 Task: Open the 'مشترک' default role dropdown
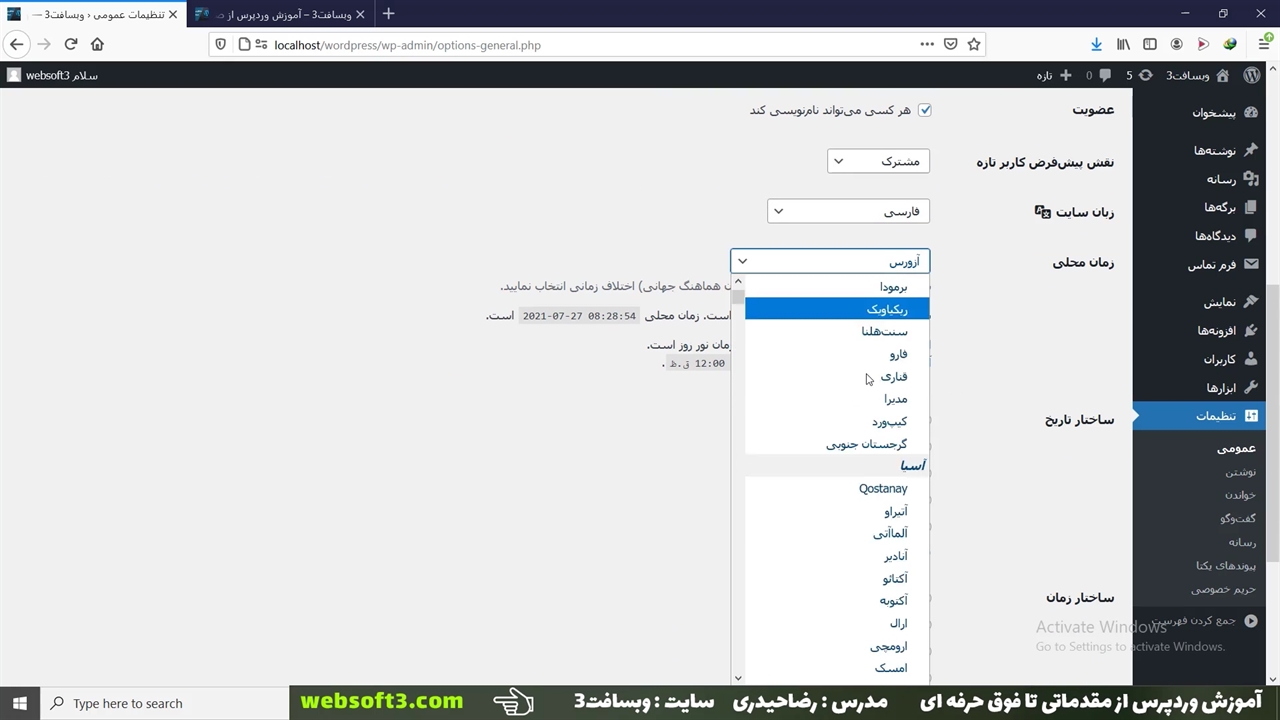tap(878, 161)
